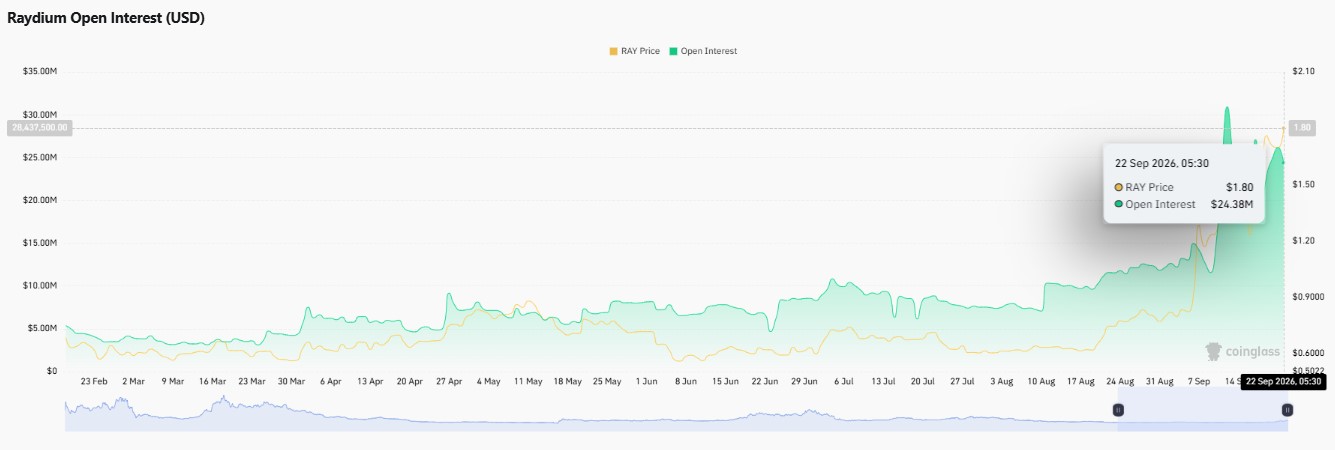Click the 29 Jun date label
The image size is (1335, 450).
(803, 382)
